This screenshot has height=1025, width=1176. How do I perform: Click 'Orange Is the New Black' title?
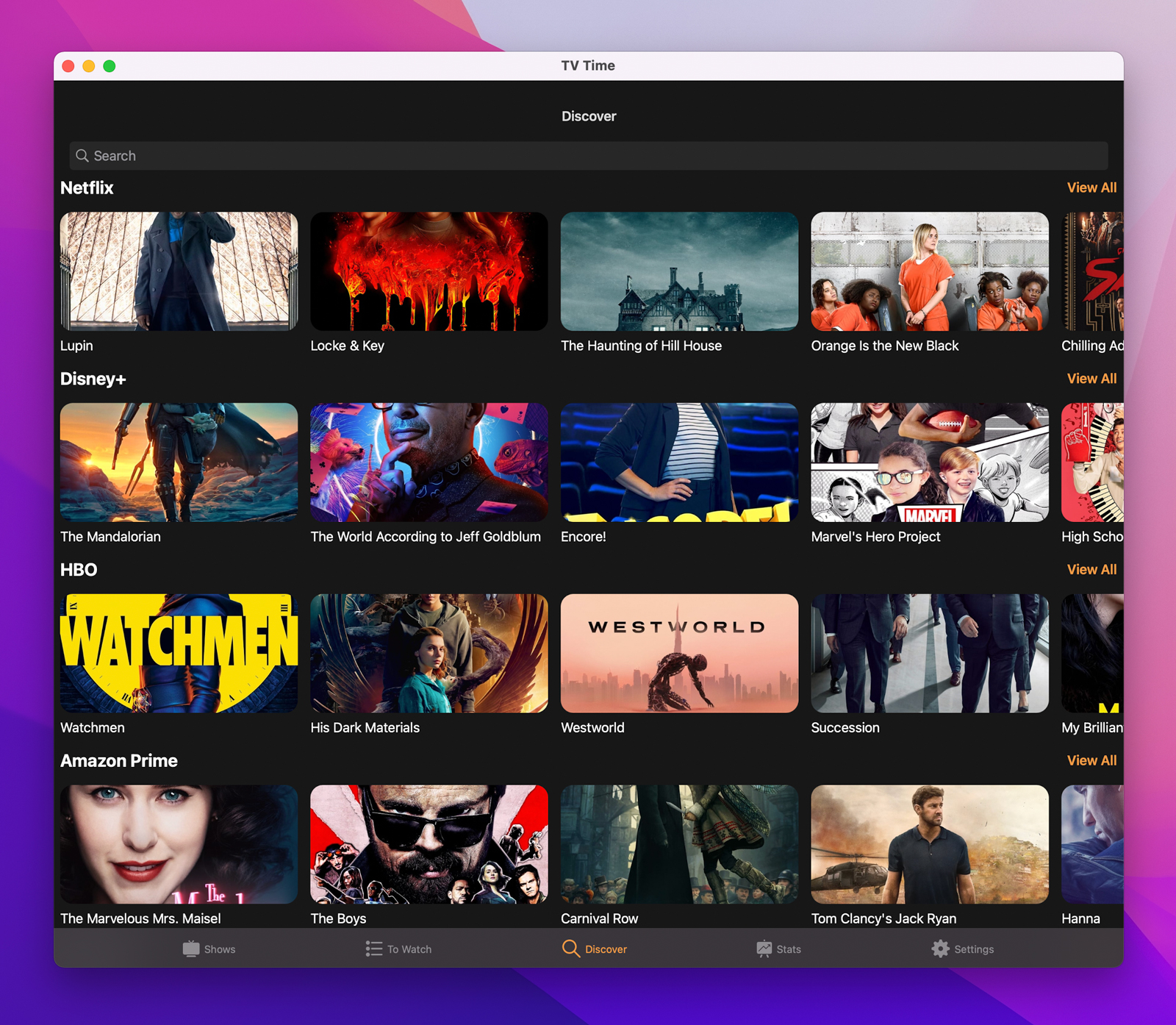(885, 346)
